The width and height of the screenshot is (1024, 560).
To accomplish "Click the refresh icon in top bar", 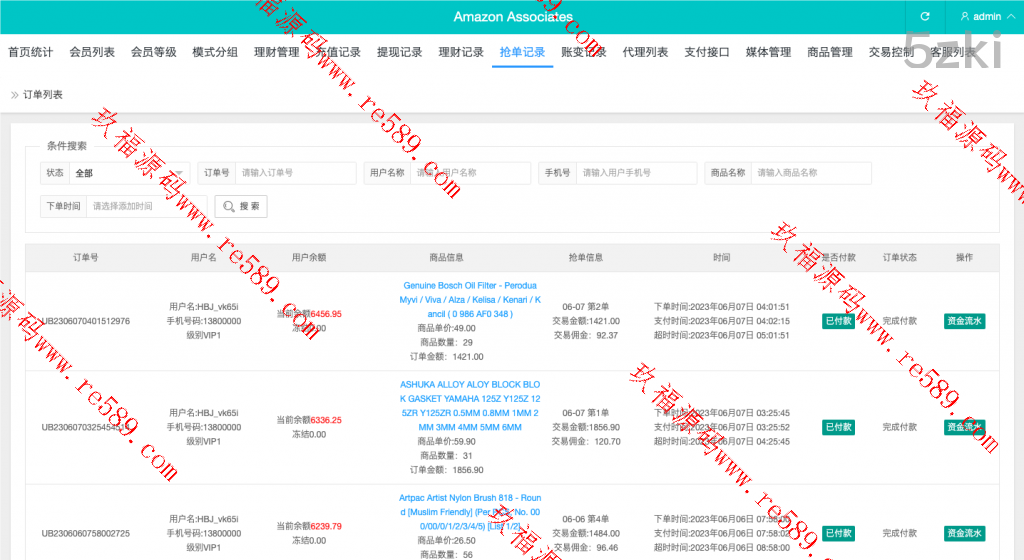I will 925,17.
